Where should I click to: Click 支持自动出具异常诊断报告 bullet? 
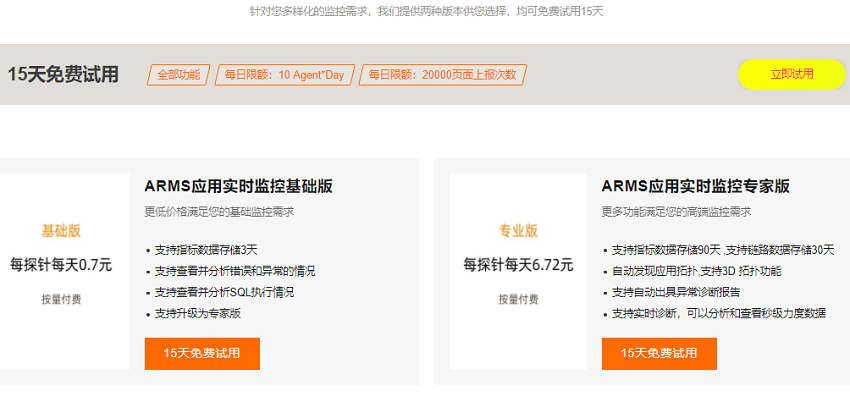pos(676,293)
